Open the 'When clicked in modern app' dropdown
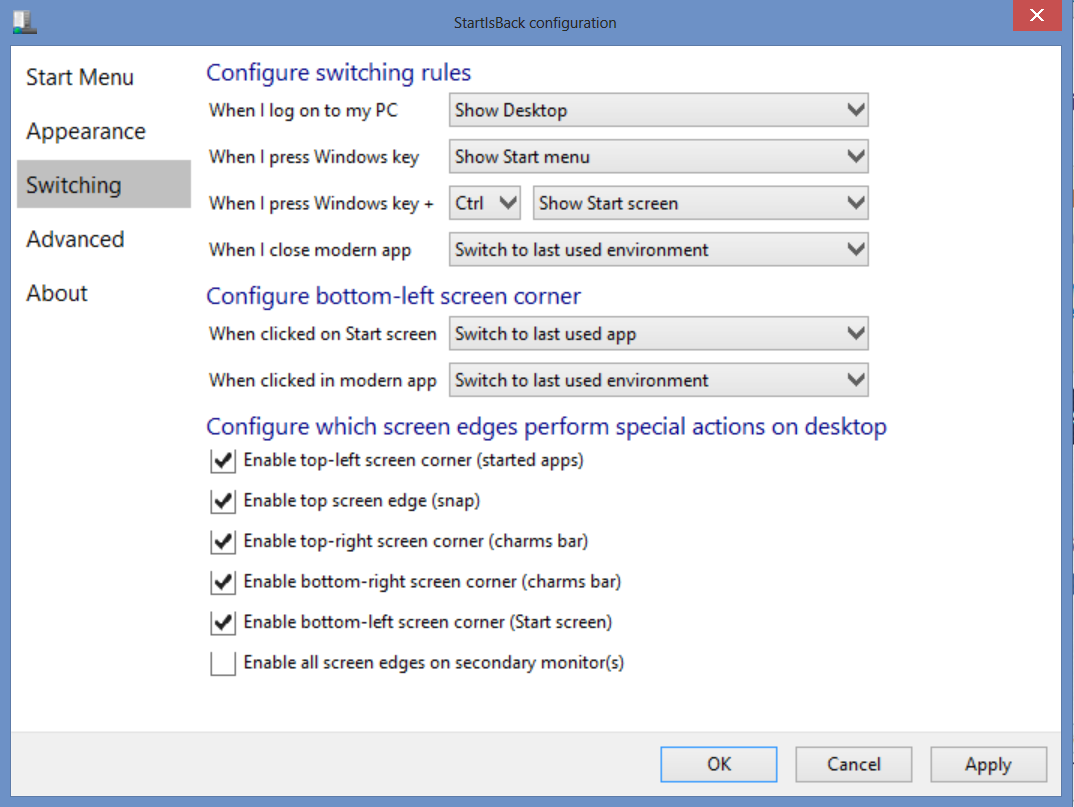 (659, 381)
